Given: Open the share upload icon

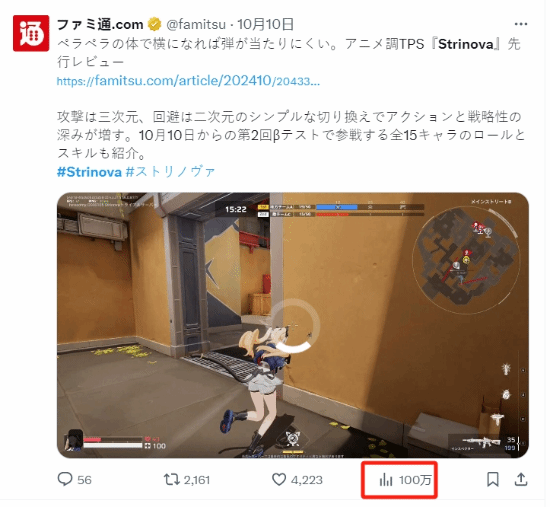Looking at the screenshot, I should 521,479.
